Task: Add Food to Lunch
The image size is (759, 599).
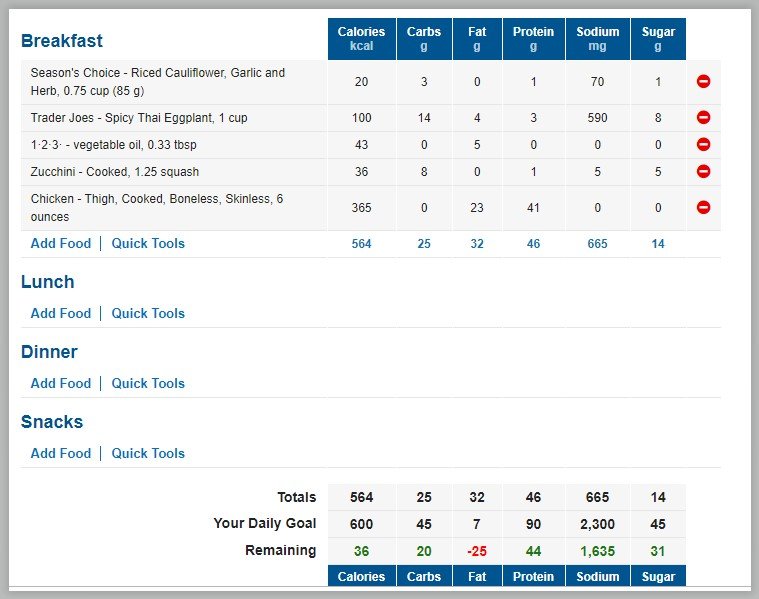Action: pyautogui.click(x=61, y=313)
